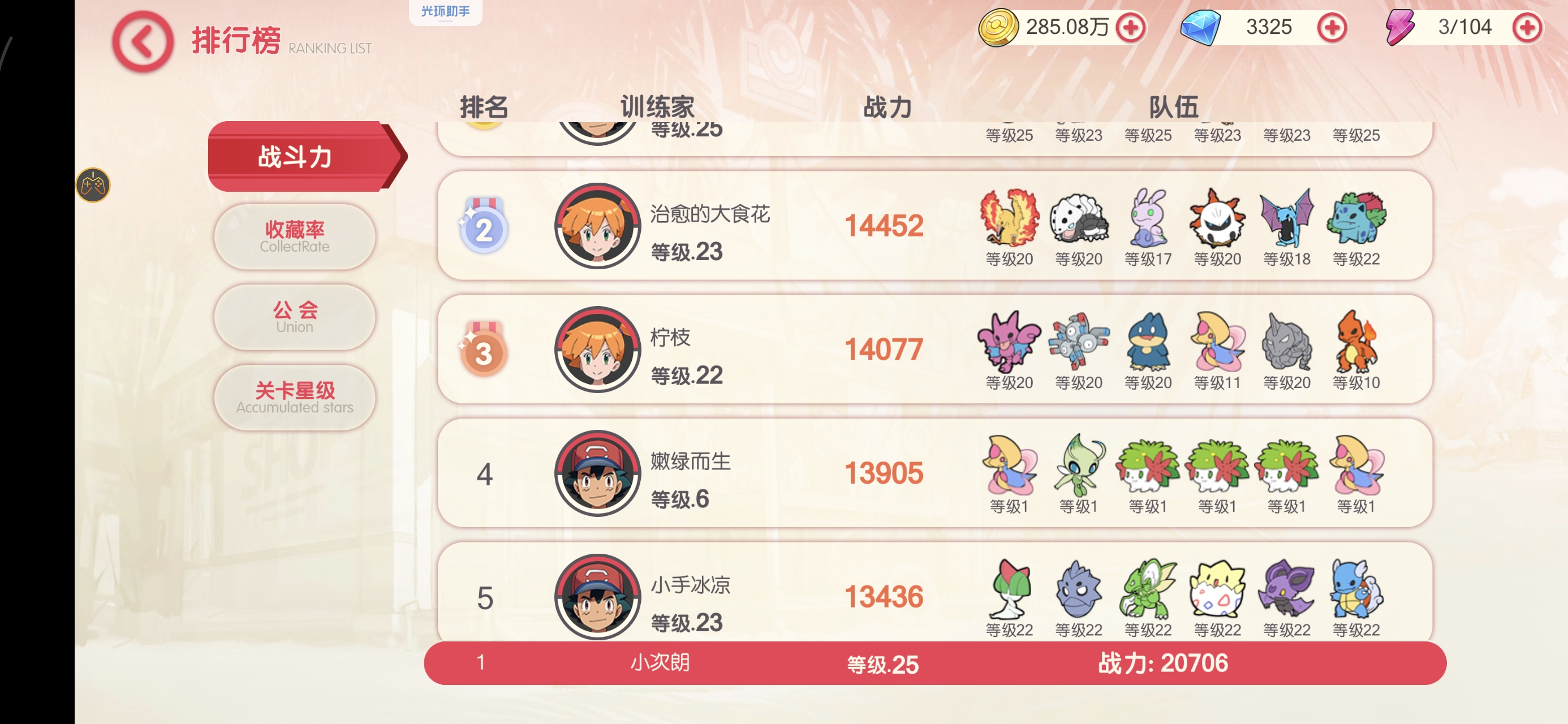Image resolution: width=1568 pixels, height=724 pixels.
Task: Switch to 收藏率 CollectRate ranking
Action: click(x=295, y=237)
